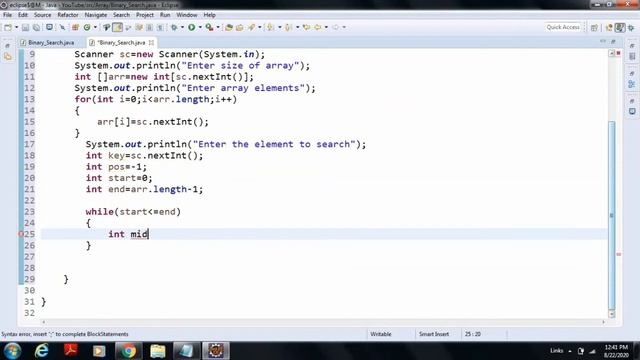
Task: Open the Refactor menu
Action: [x=68, y=15]
